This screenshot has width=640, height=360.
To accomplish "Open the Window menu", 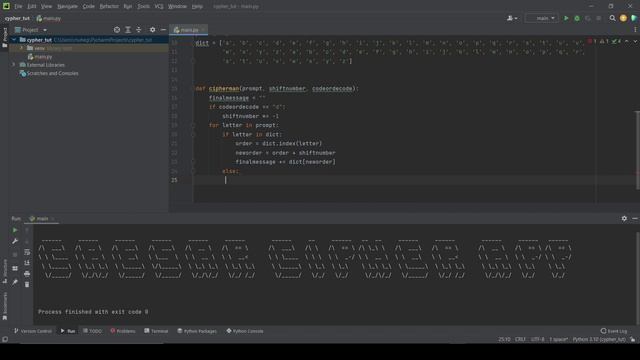I will tap(178, 7).
